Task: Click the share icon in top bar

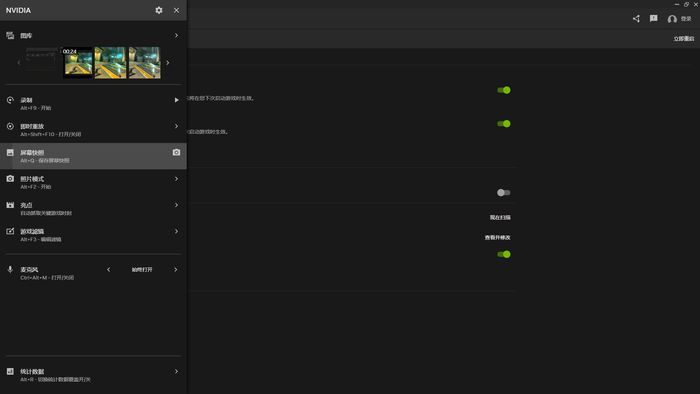Action: click(x=636, y=18)
